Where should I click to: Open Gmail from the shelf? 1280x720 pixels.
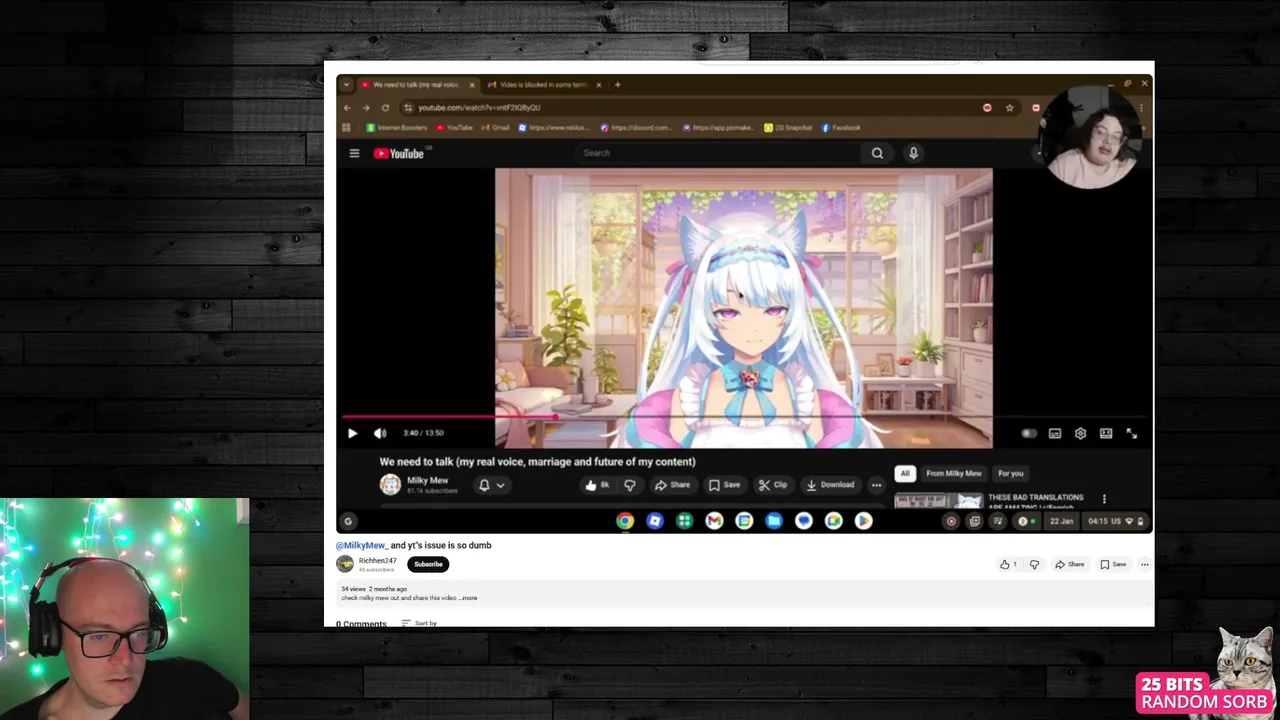714,521
